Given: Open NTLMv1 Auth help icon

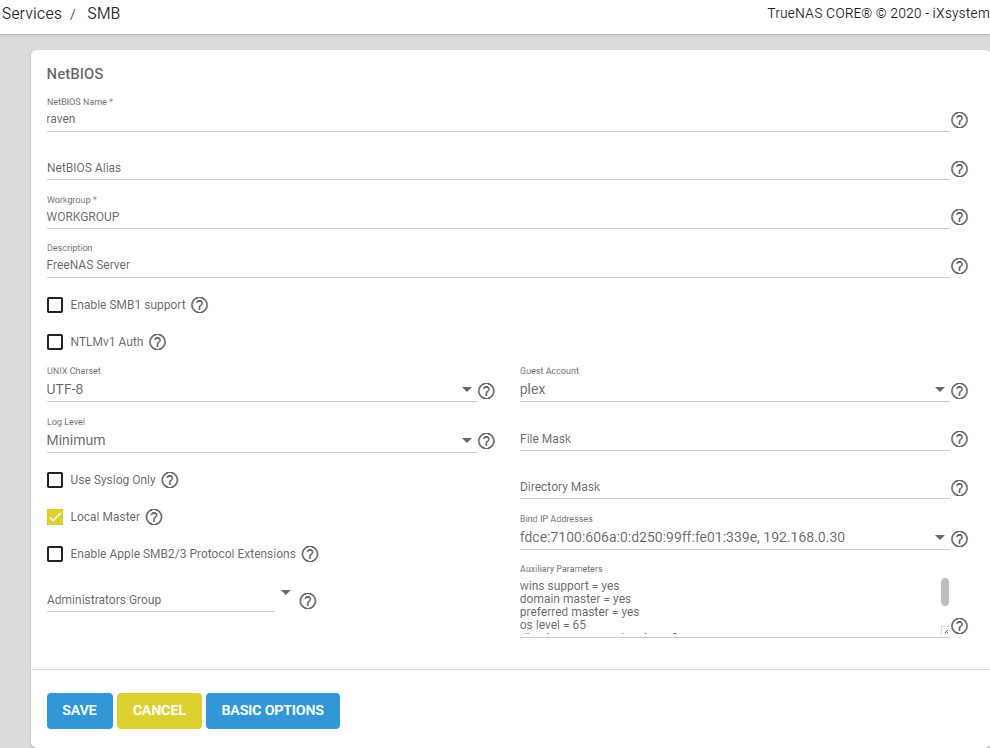Looking at the screenshot, I should point(157,342).
